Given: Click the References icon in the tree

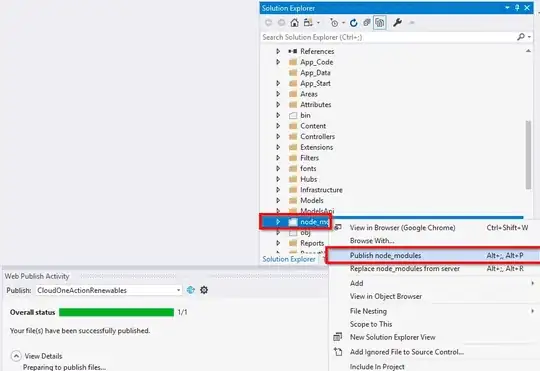Looking at the screenshot, I should point(292,51).
